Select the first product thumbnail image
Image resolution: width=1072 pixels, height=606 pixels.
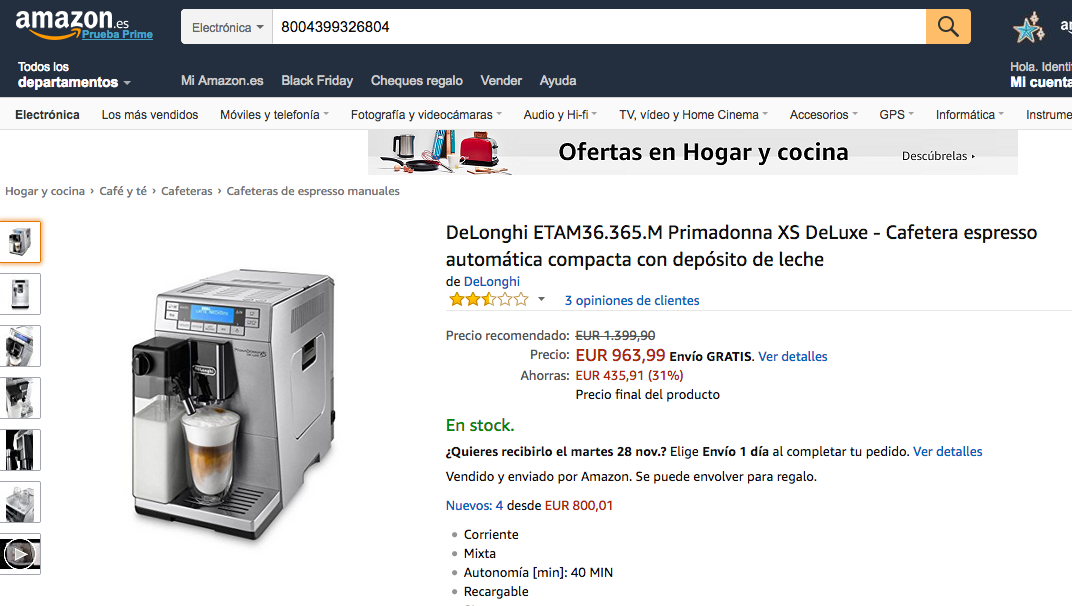coord(20,242)
